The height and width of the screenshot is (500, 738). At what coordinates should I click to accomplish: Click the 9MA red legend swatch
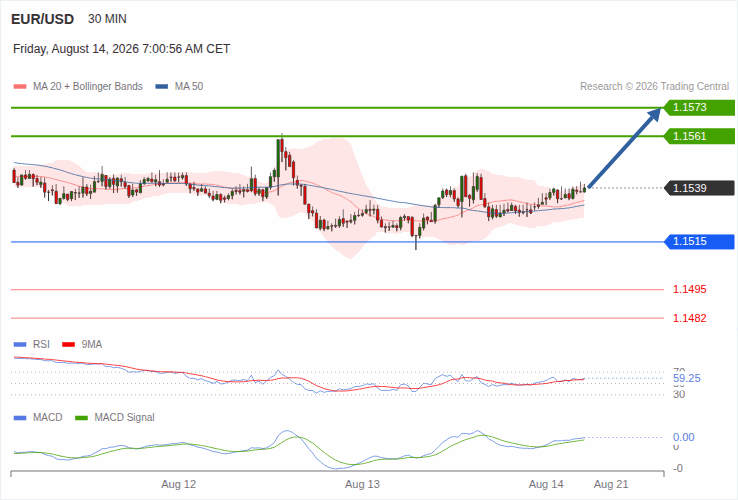69,345
